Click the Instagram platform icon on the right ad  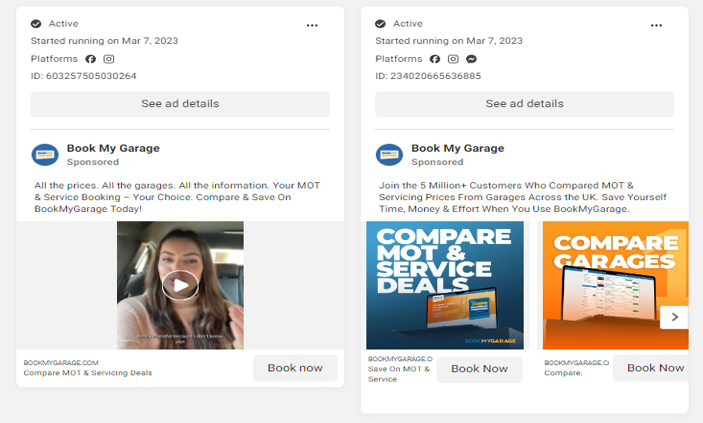(x=453, y=59)
